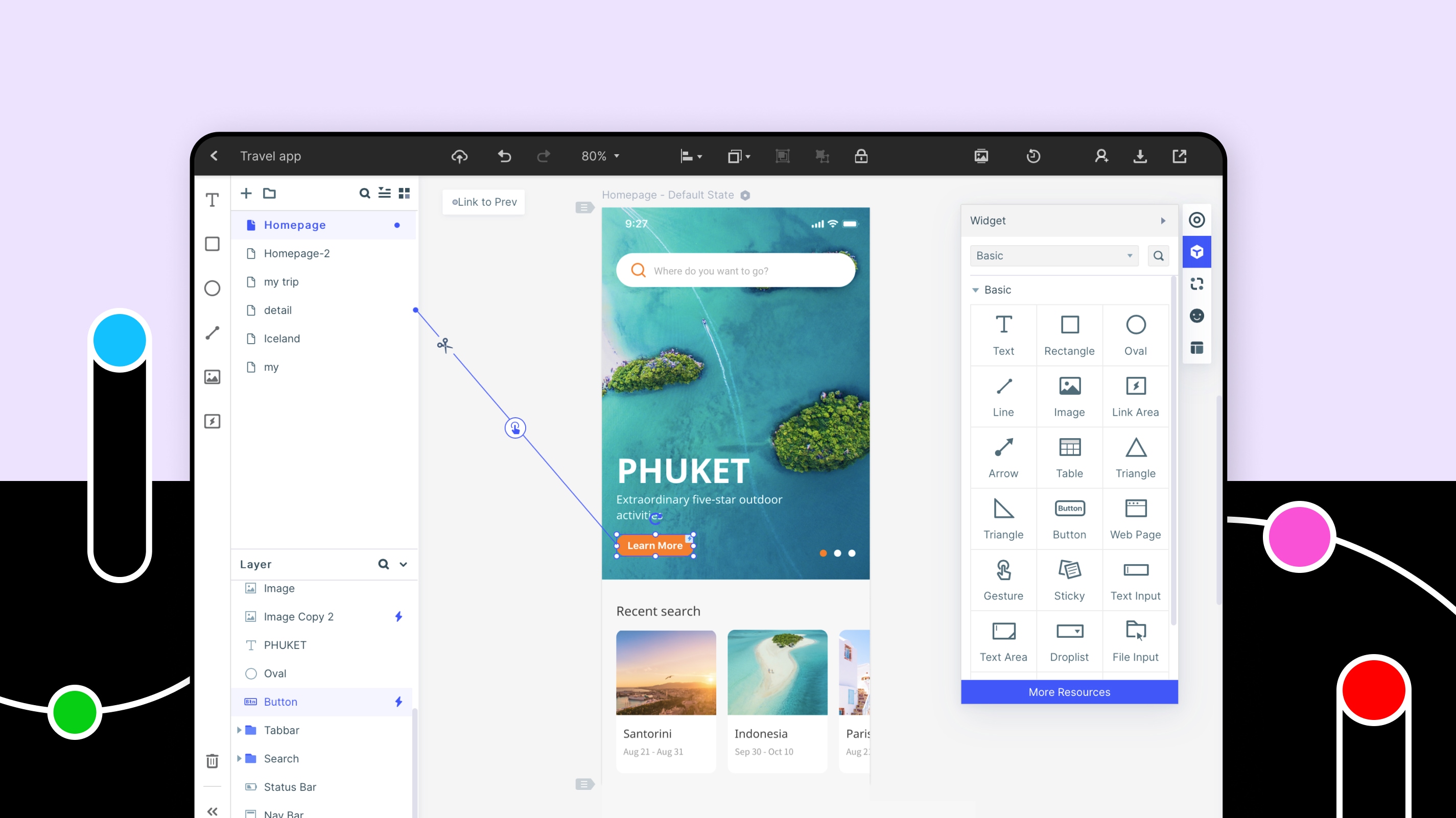The width and height of the screenshot is (1456, 818).
Task: Click the Link to Prev button
Action: pyautogui.click(x=484, y=202)
